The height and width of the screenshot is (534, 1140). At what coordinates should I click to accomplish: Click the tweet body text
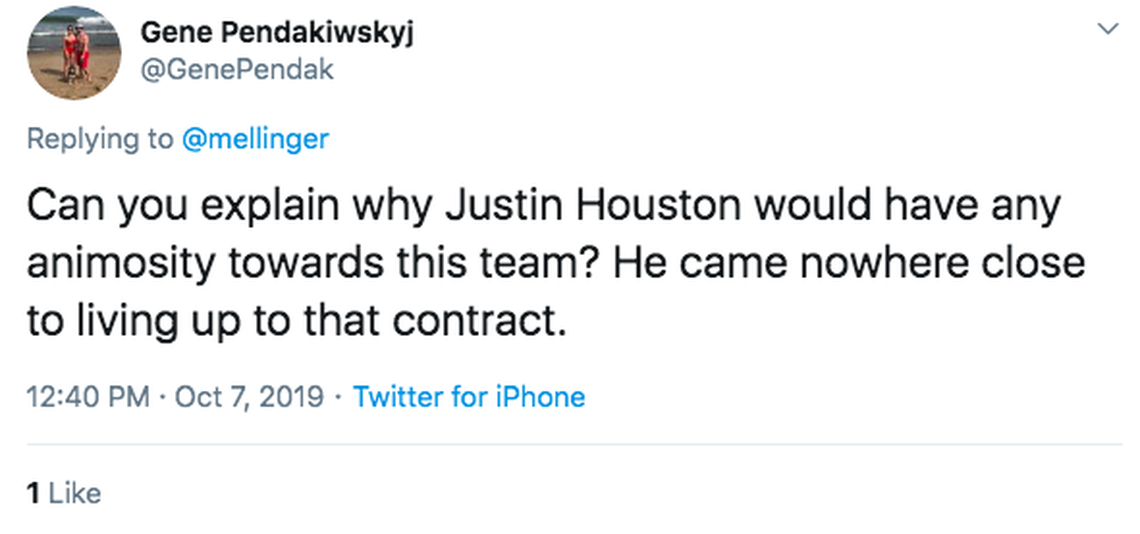[540, 264]
